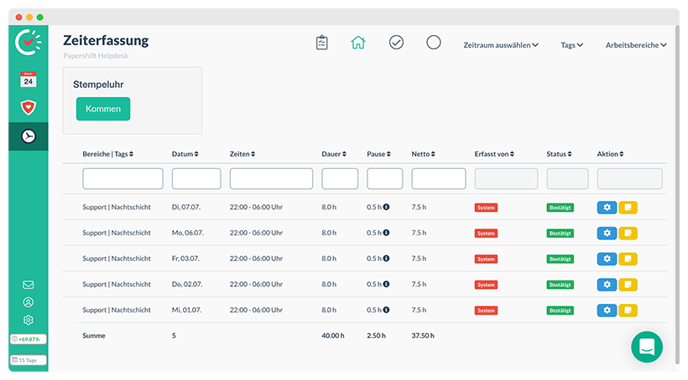Sort by Datum column header
Screen dimensions: 688x380
(x=185, y=154)
